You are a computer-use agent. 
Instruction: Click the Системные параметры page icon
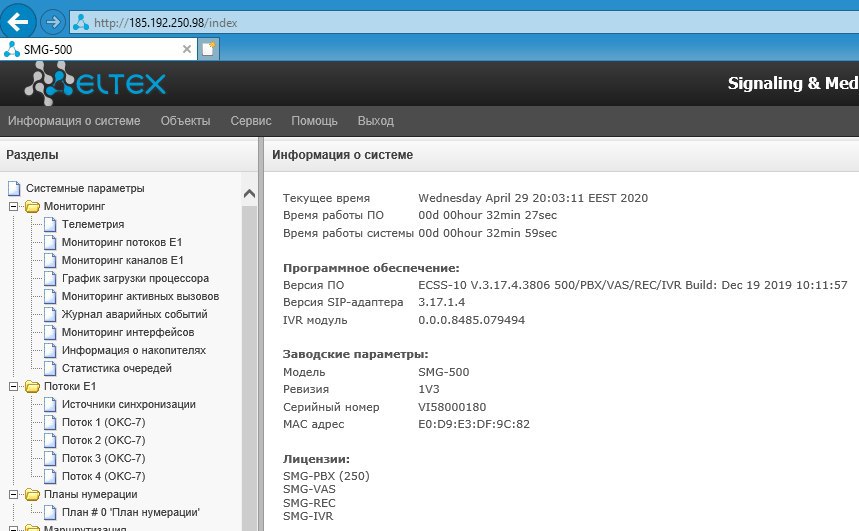[14, 188]
